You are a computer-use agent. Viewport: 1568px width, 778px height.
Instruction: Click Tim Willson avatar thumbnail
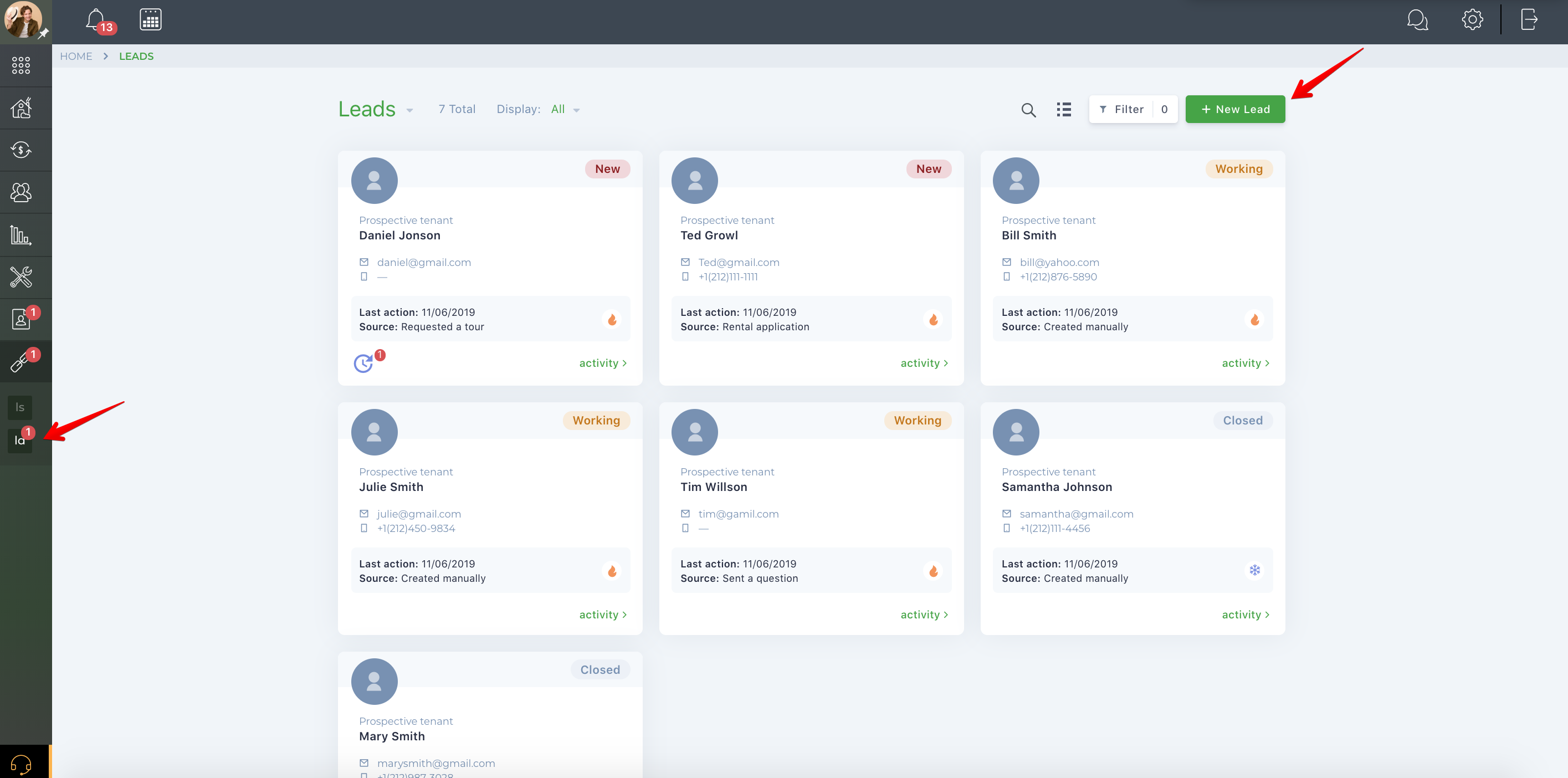(695, 432)
